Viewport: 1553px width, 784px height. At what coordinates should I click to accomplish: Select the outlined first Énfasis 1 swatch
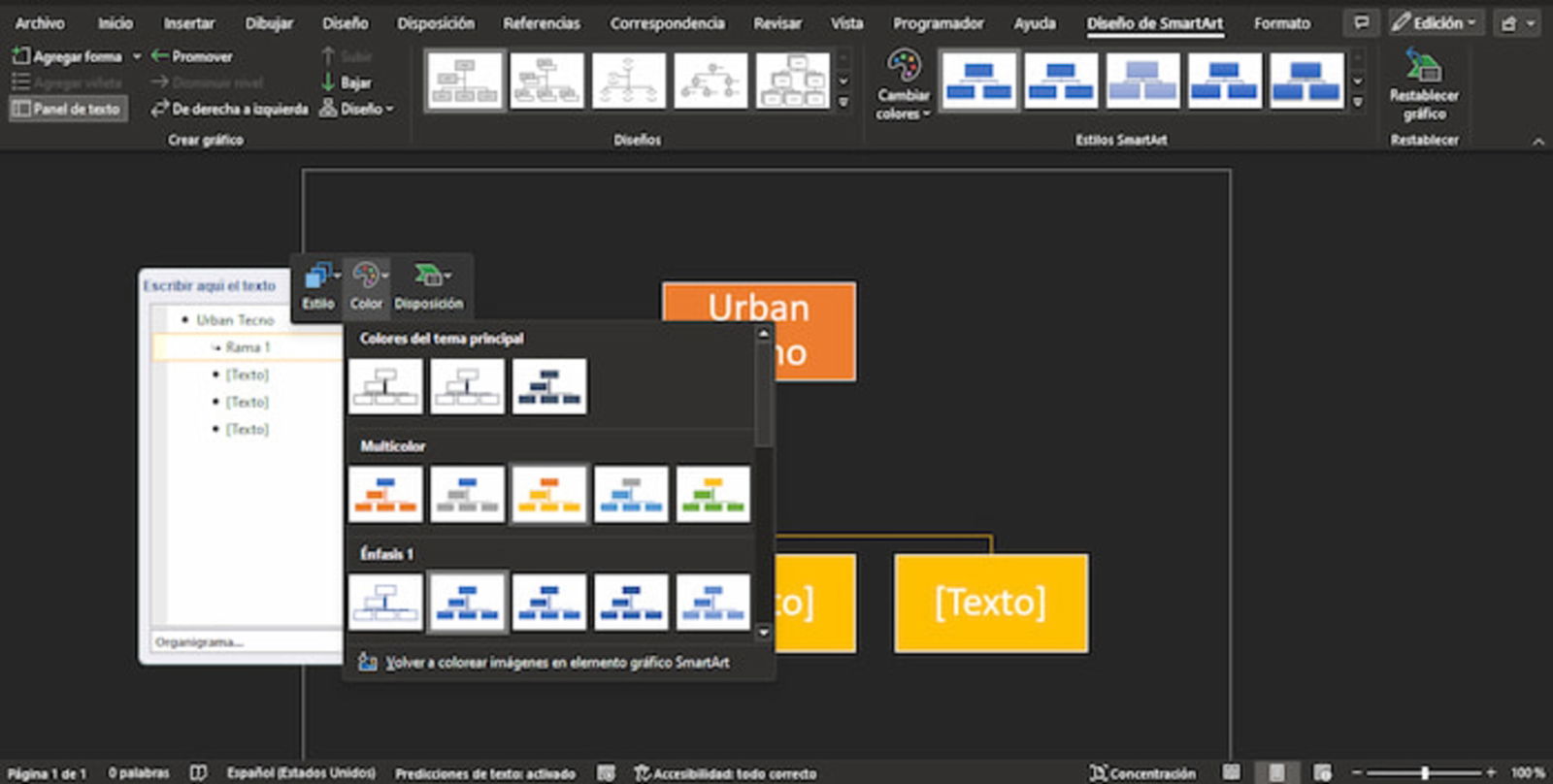(385, 602)
